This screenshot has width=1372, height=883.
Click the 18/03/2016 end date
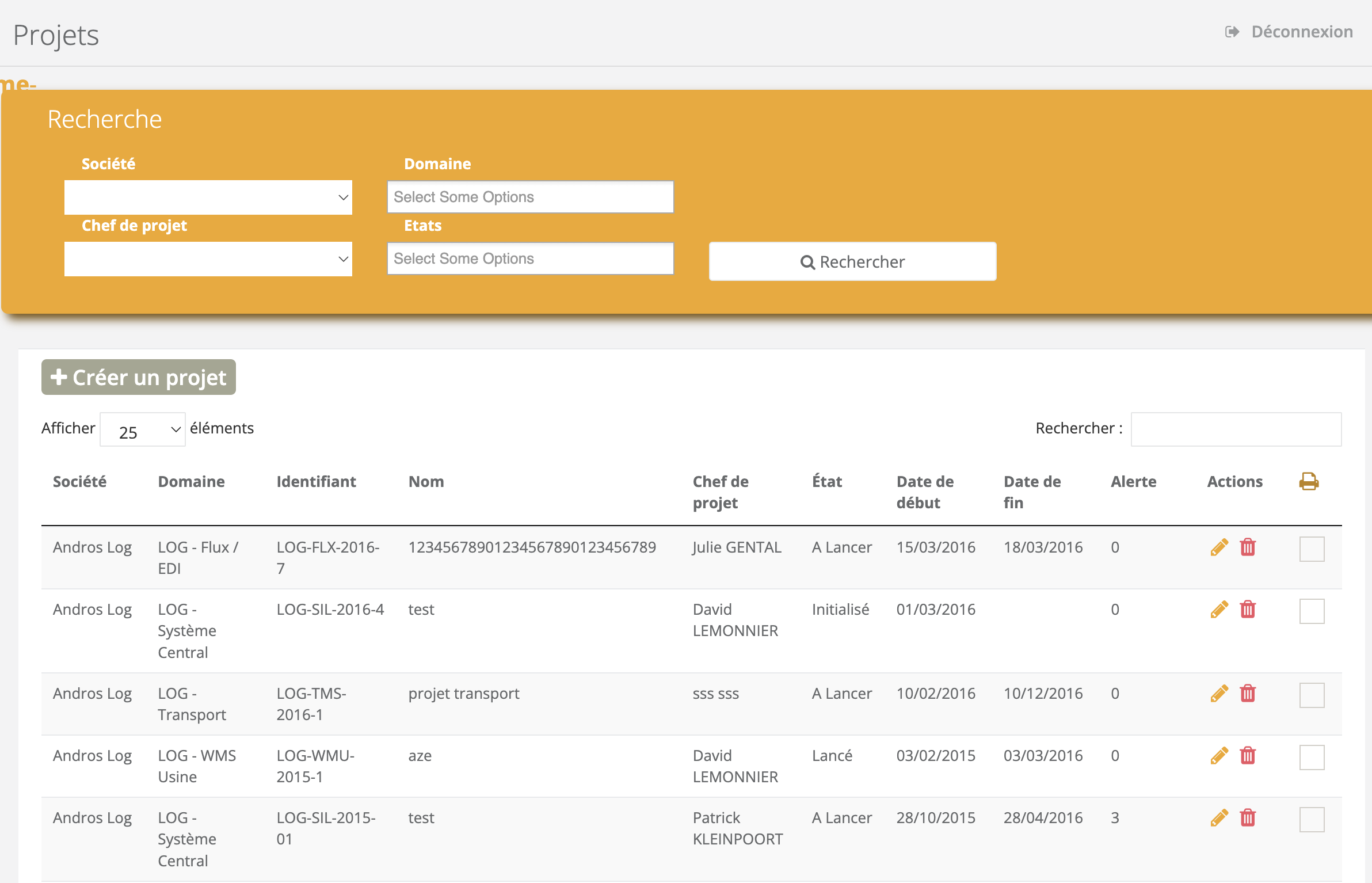pyautogui.click(x=1043, y=547)
